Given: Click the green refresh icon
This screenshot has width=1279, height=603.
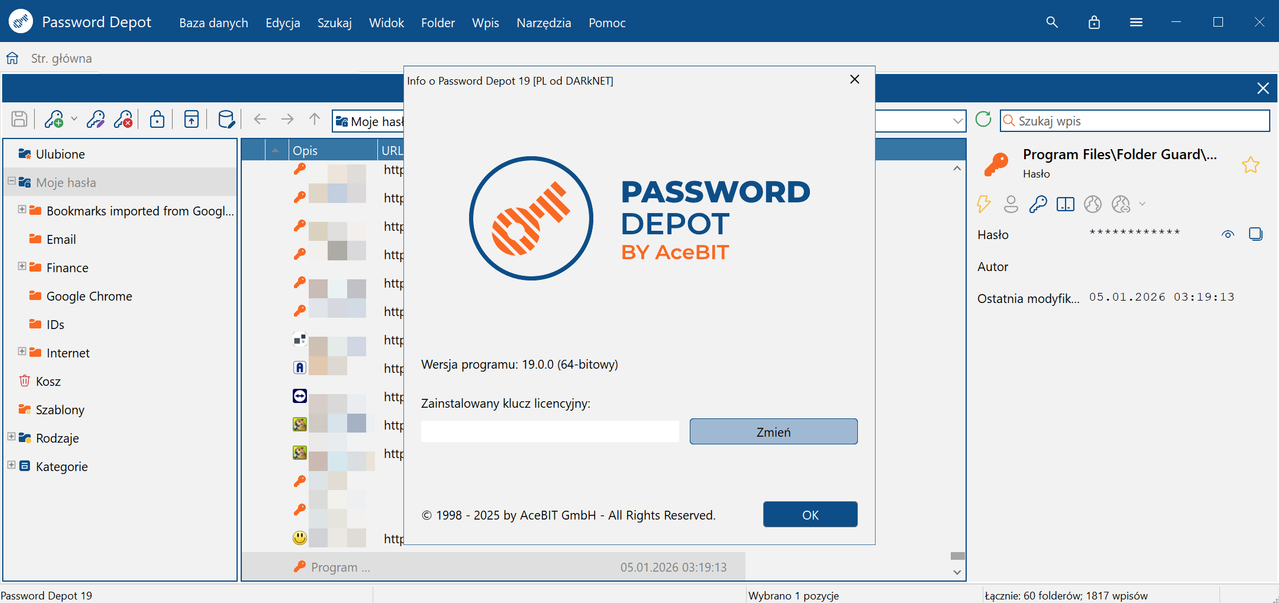Looking at the screenshot, I should pos(983,120).
